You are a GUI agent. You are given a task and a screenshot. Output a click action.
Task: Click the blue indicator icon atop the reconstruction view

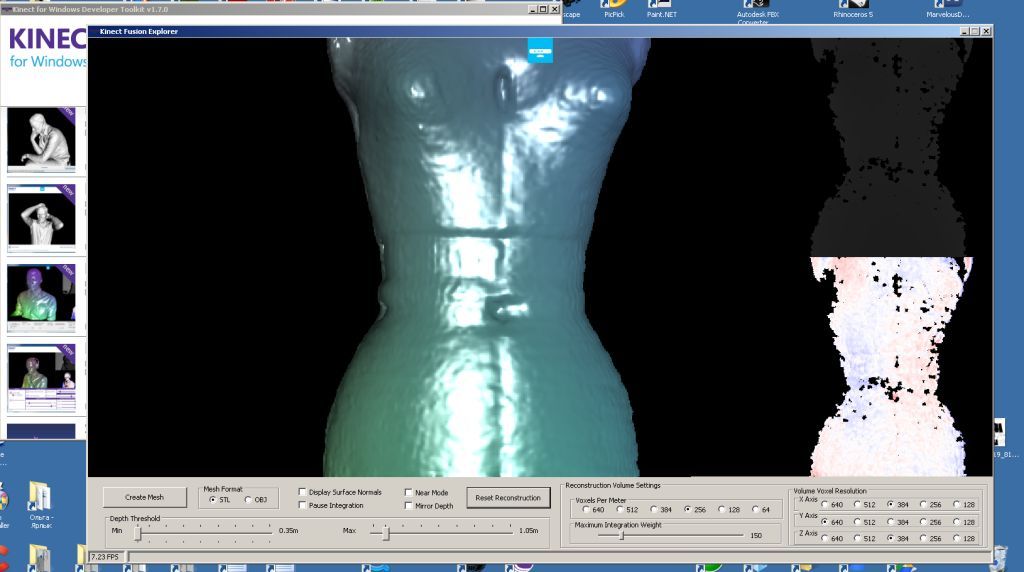pyautogui.click(x=540, y=50)
